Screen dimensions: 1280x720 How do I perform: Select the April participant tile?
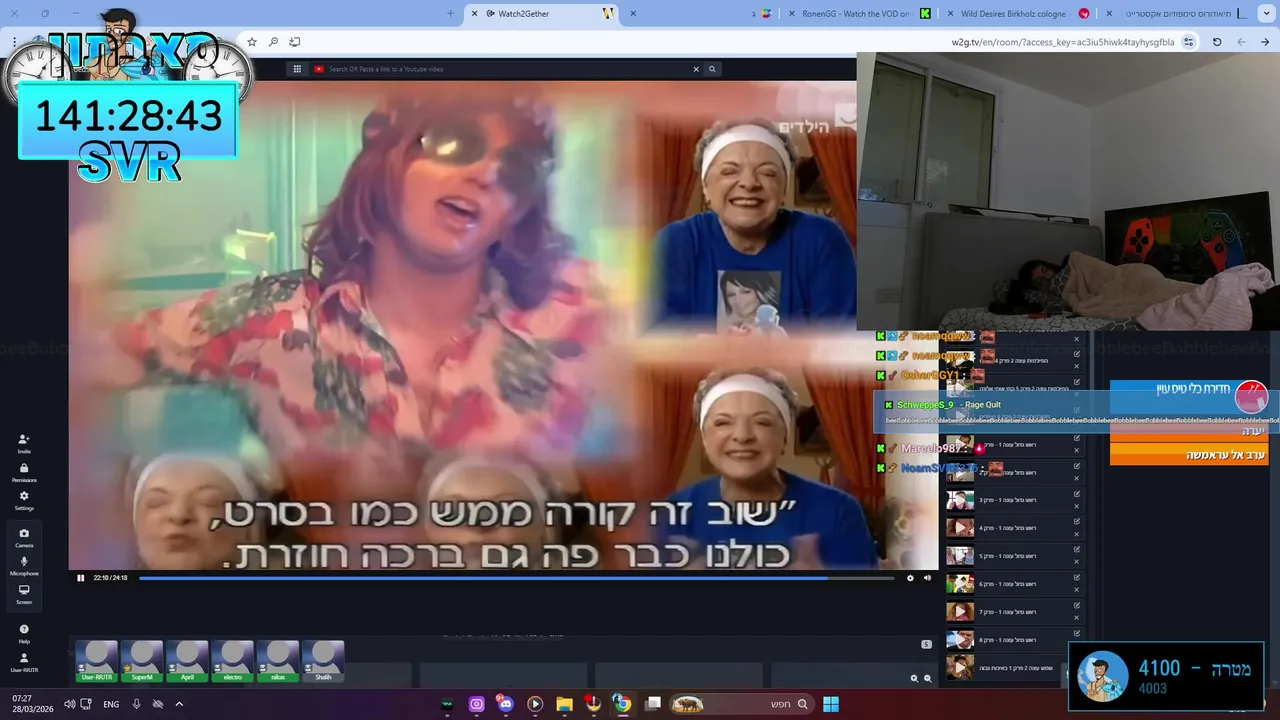click(x=187, y=661)
